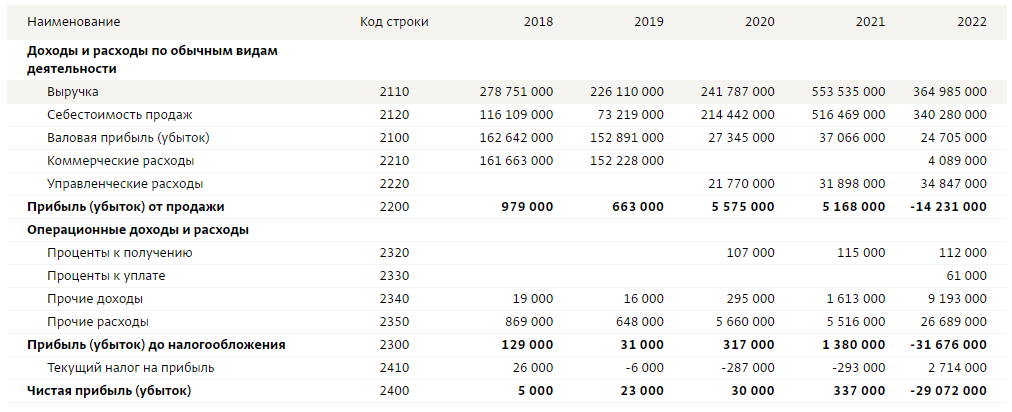This screenshot has height=412, width=1012.
Task: Click the 2022 column header
Action: coord(971,22)
